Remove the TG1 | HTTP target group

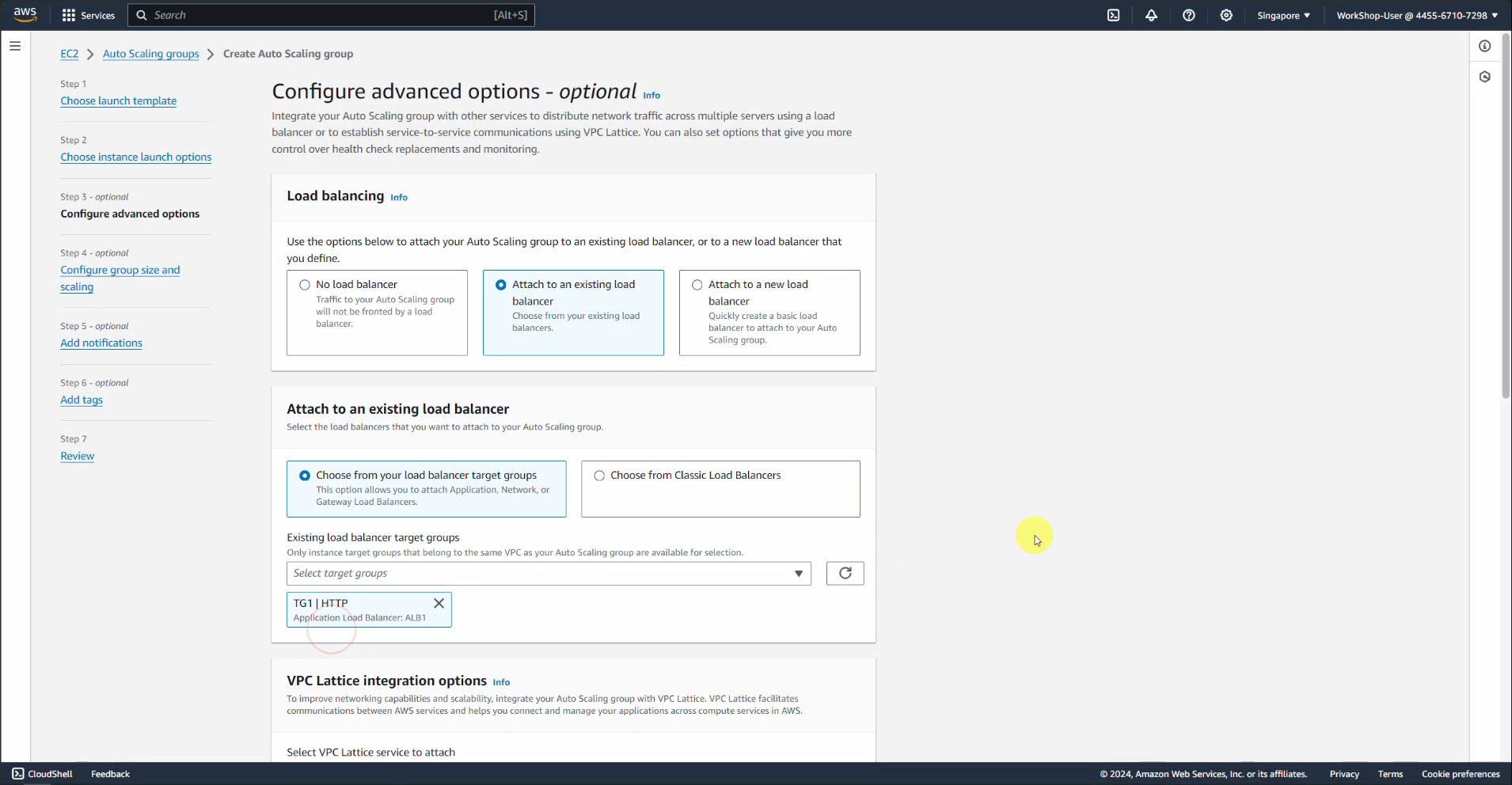(x=439, y=603)
